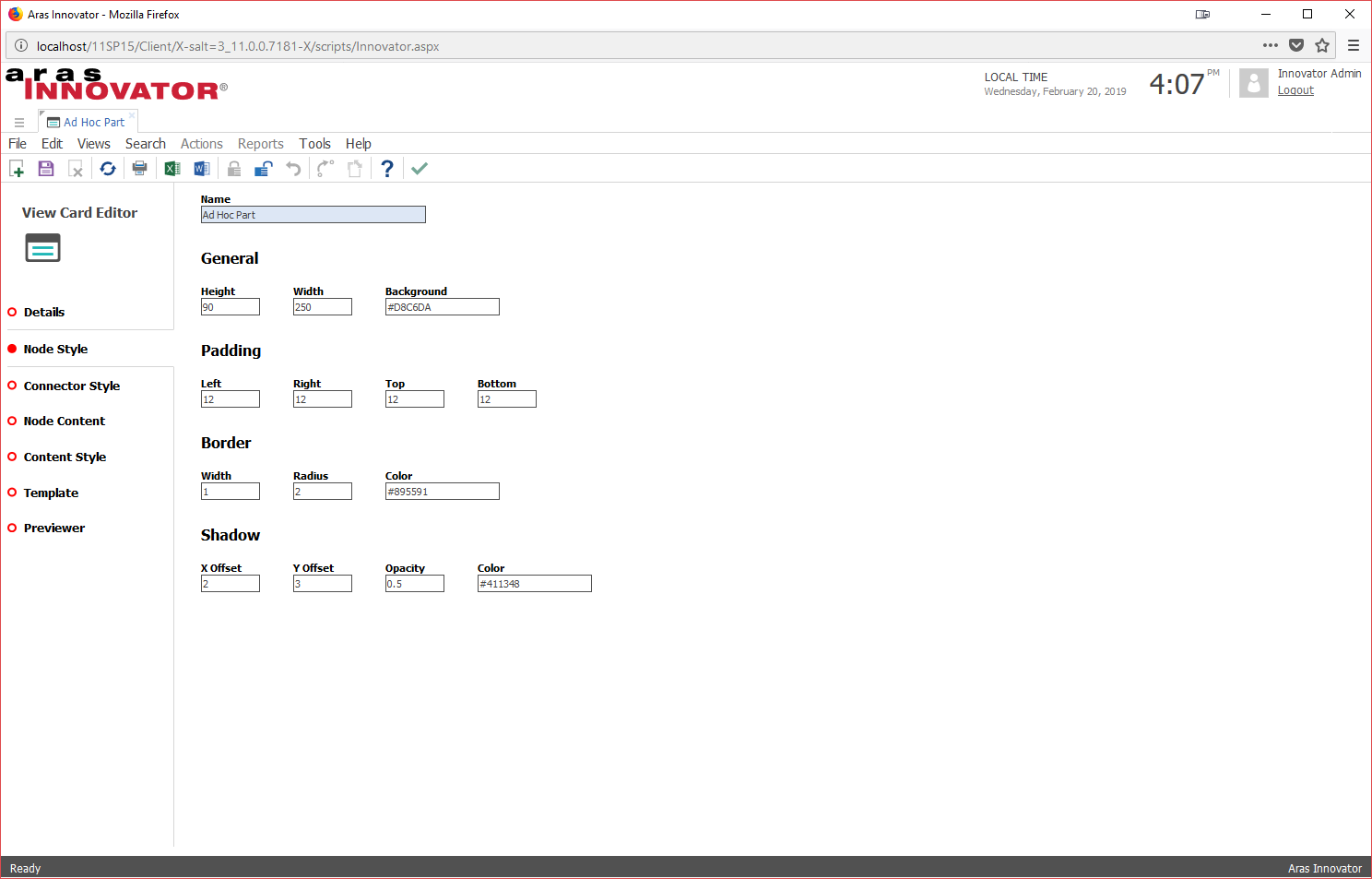Click the Promote lifecycle icon

point(325,169)
